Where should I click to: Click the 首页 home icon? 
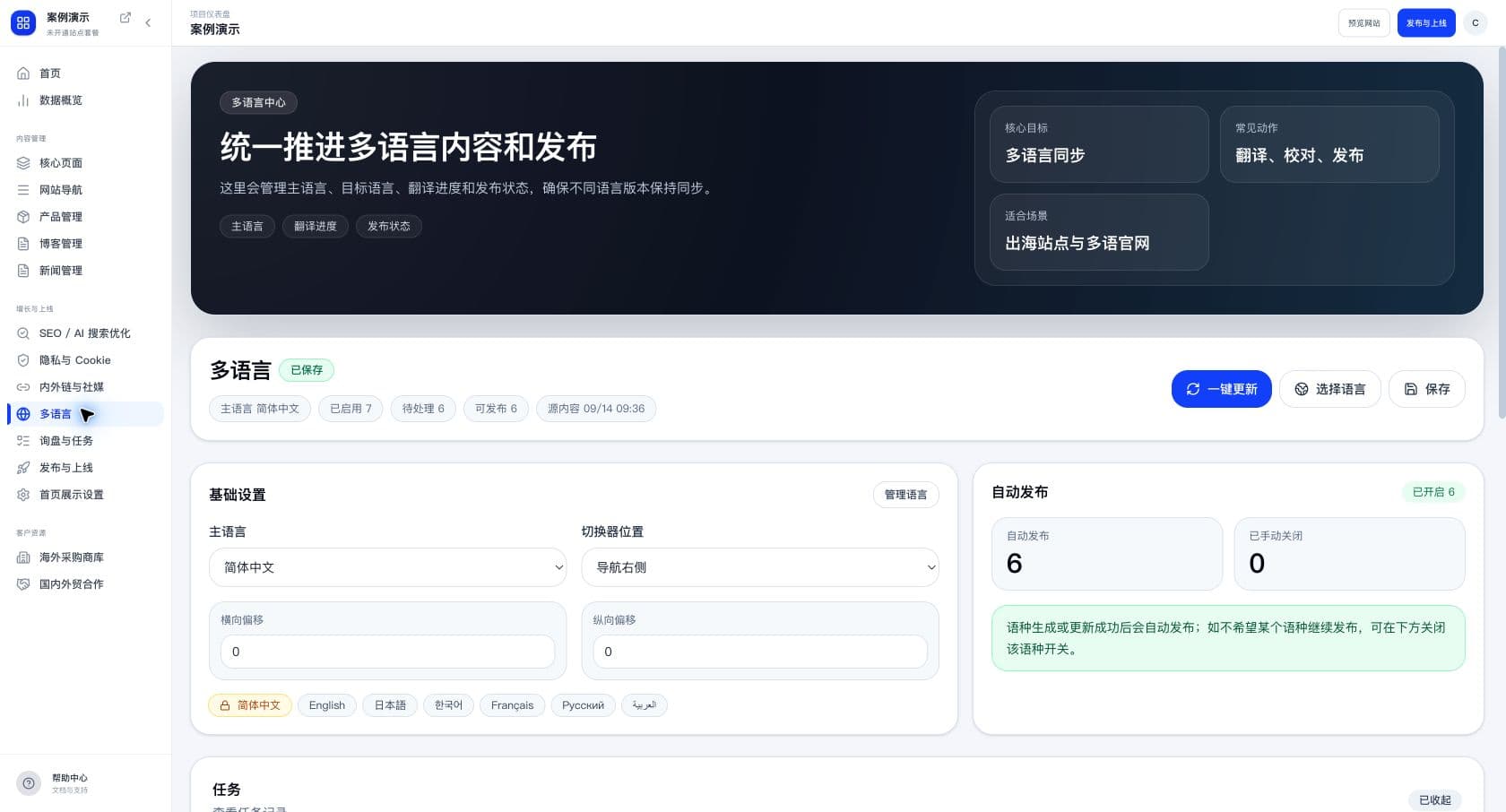point(23,73)
